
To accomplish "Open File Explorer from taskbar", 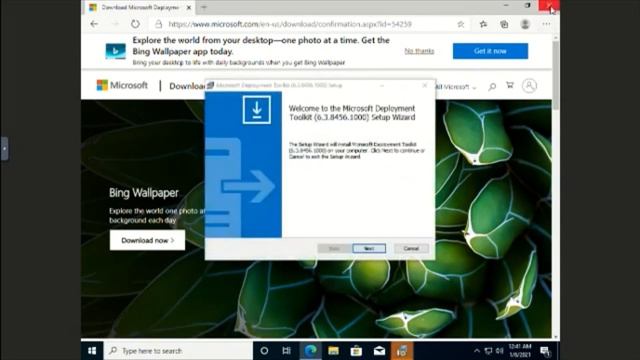I will pos(333,351).
